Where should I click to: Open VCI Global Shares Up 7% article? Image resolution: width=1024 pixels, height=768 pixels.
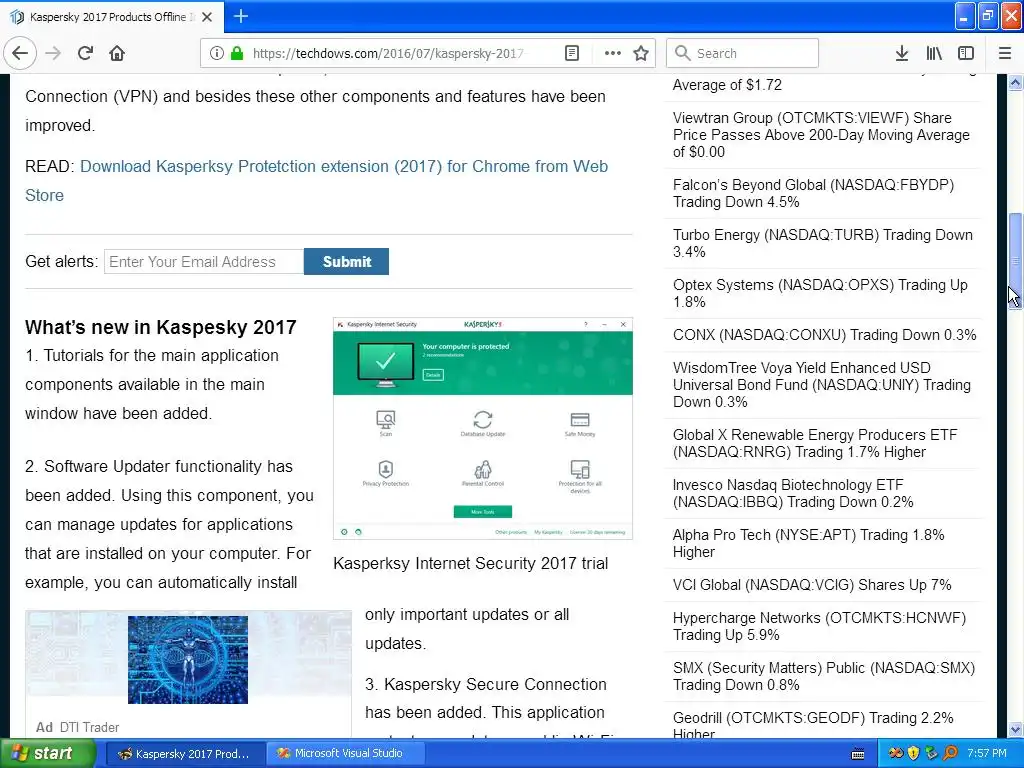click(812, 585)
